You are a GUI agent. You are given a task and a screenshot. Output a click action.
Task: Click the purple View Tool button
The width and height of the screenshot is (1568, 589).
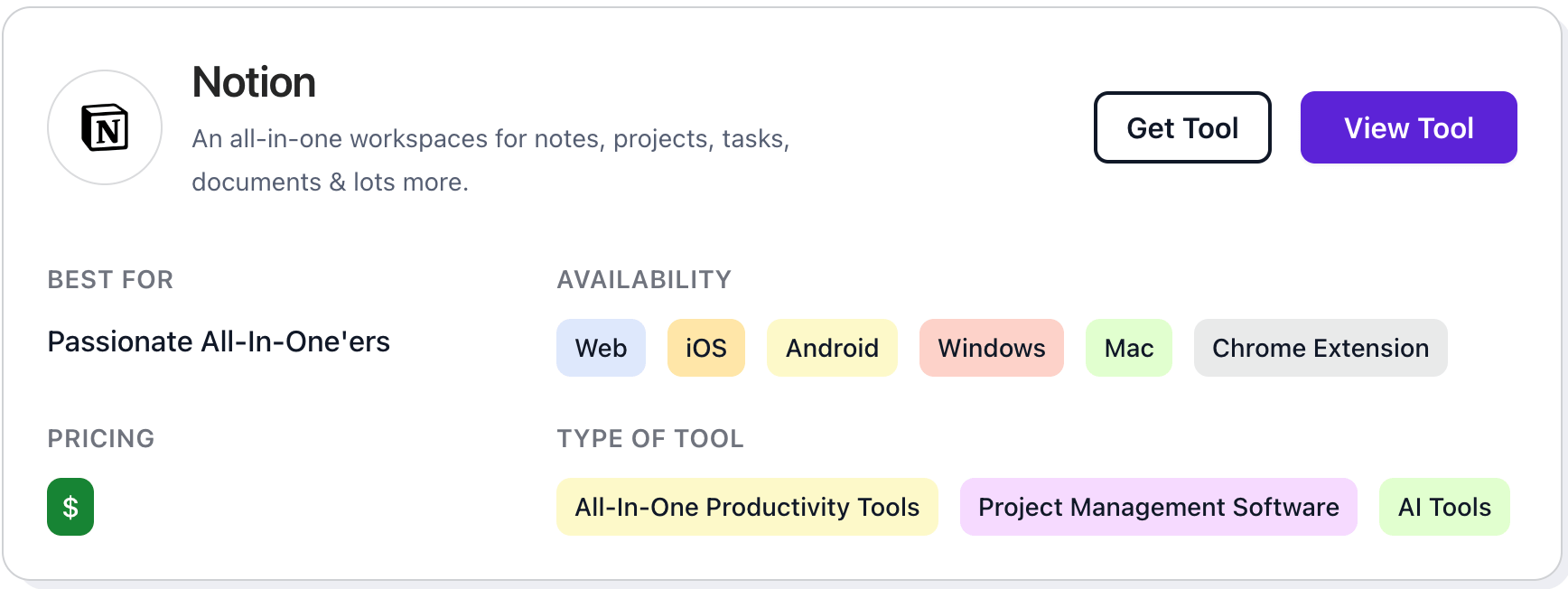[x=1408, y=127]
